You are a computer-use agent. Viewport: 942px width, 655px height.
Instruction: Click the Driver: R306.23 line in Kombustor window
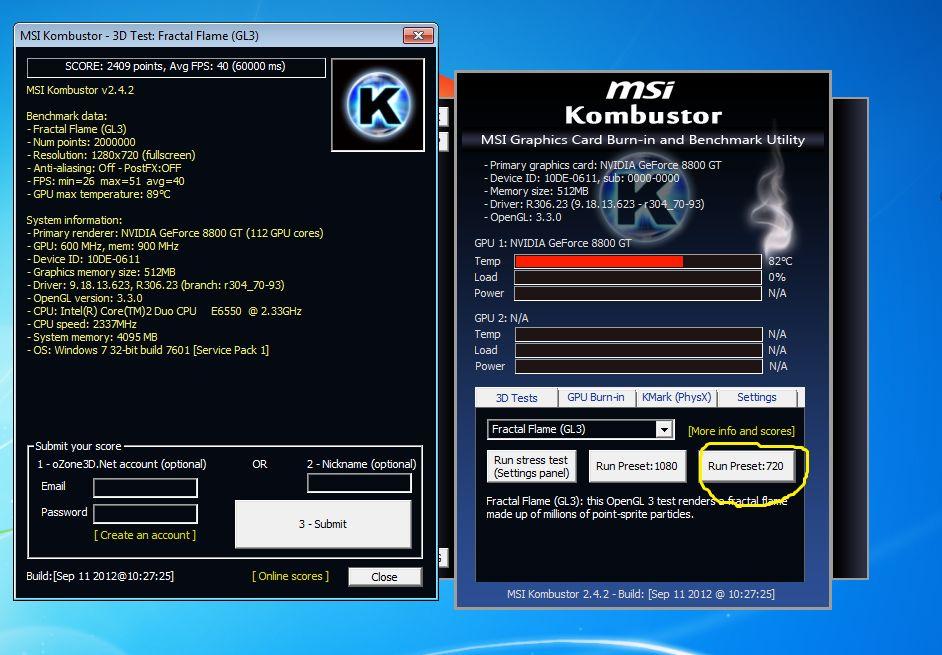tap(594, 204)
